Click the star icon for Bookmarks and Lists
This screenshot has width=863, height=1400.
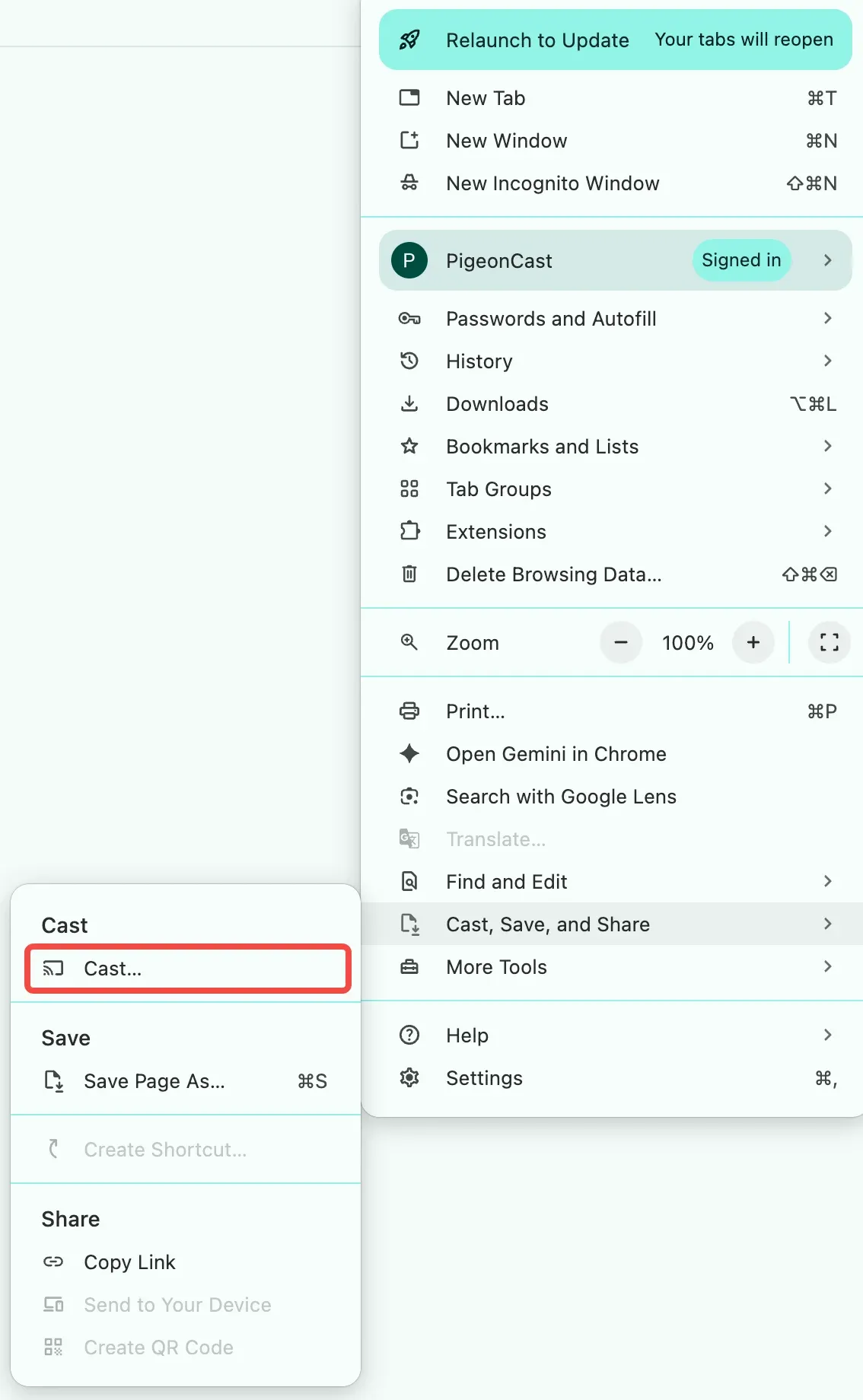pyautogui.click(x=409, y=446)
